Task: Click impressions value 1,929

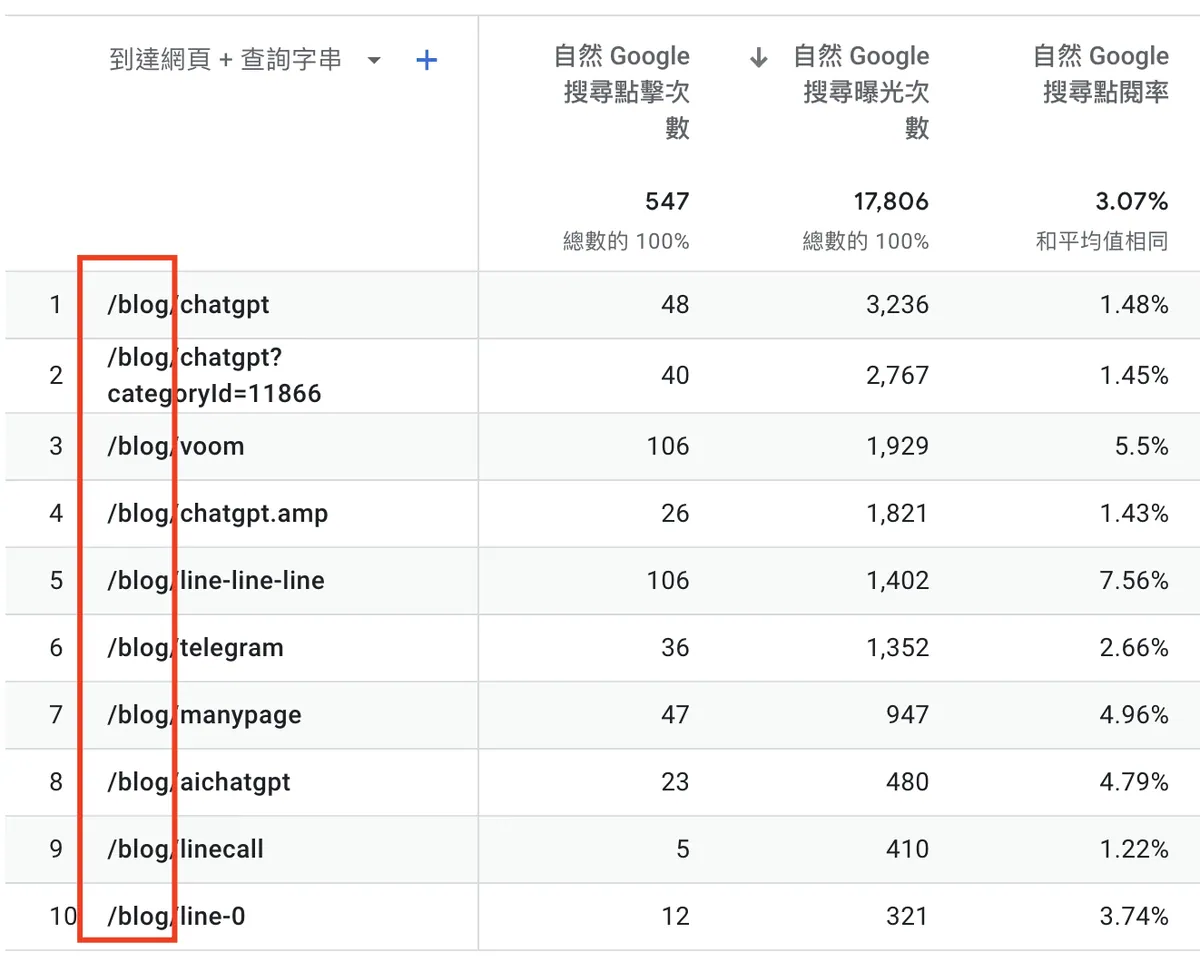Action: [898, 446]
